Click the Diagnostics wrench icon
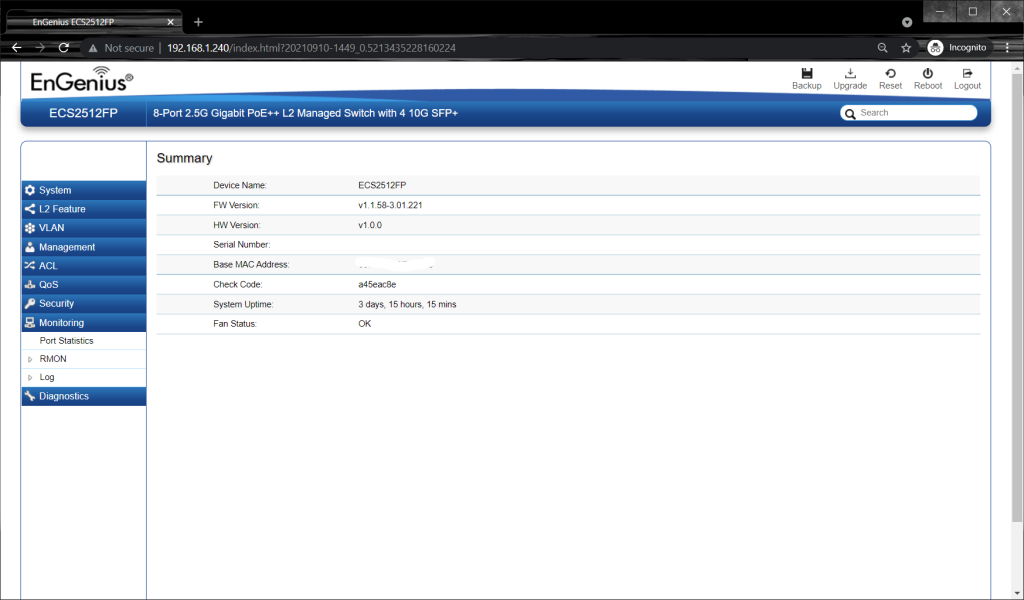Viewport: 1024px width, 600px height. (x=30, y=396)
